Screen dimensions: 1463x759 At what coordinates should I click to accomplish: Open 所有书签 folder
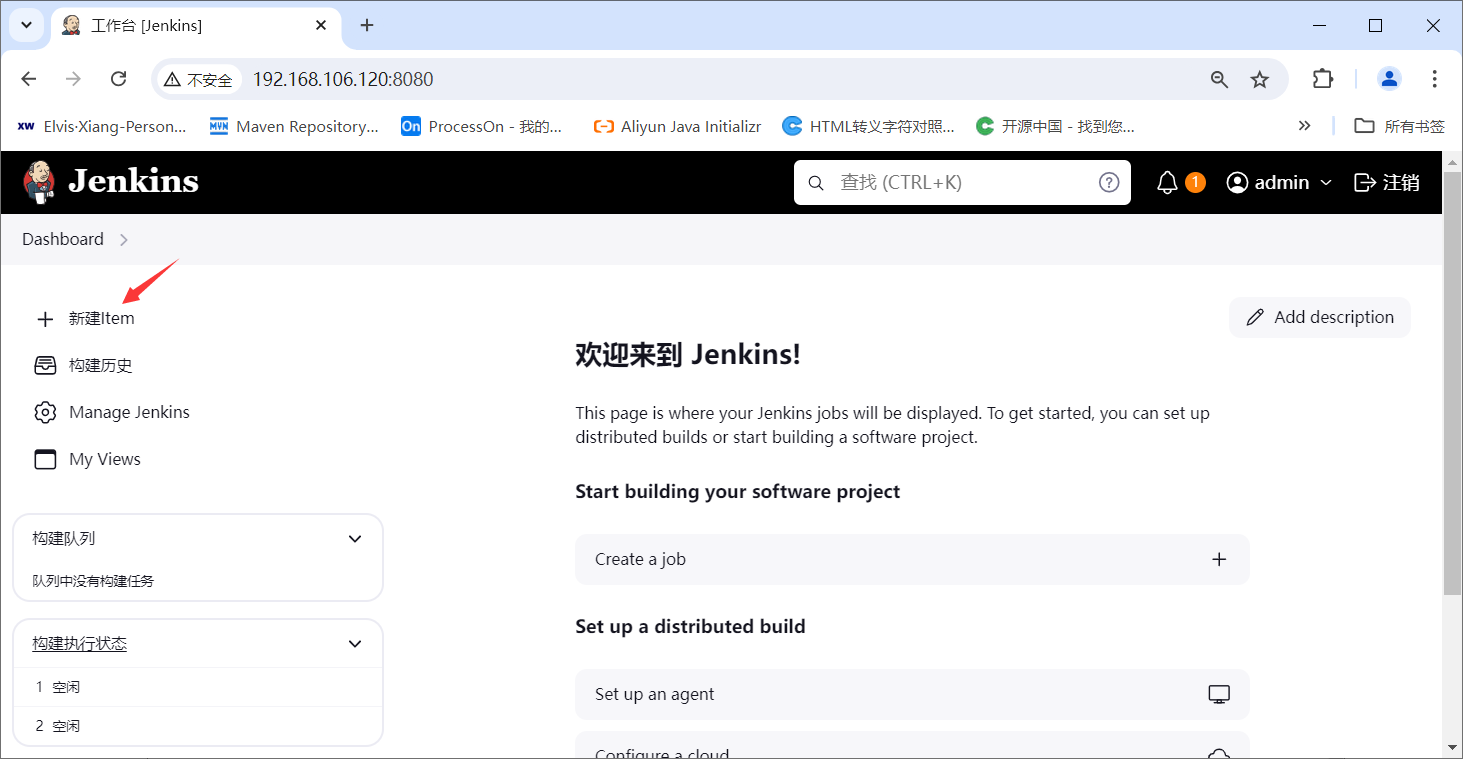(1399, 126)
